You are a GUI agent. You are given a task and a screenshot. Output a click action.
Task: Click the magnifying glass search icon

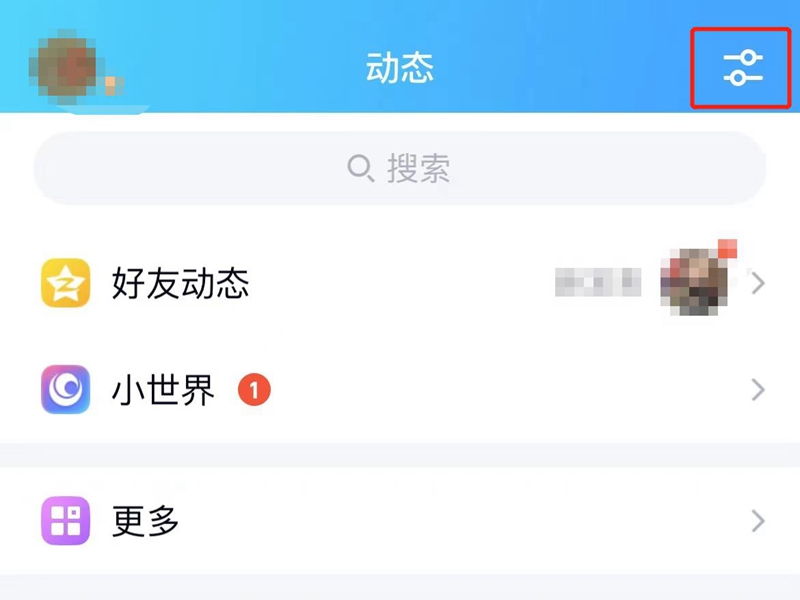pyautogui.click(x=361, y=168)
